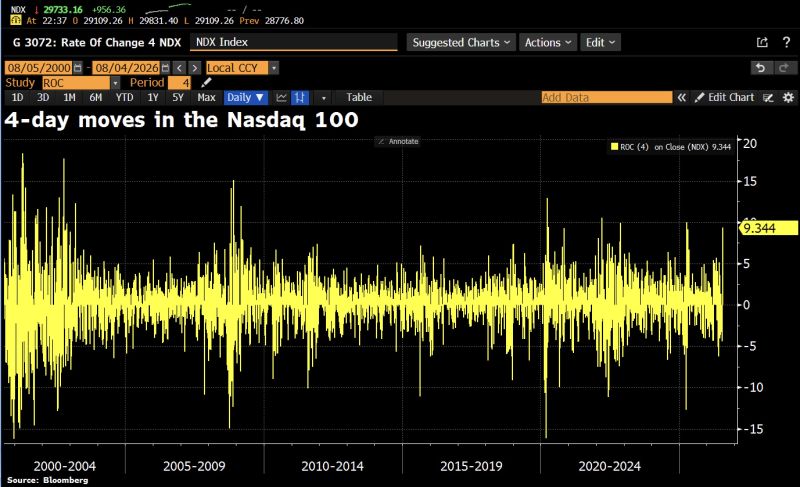Open the Daily periodicity dropdown

(245, 97)
